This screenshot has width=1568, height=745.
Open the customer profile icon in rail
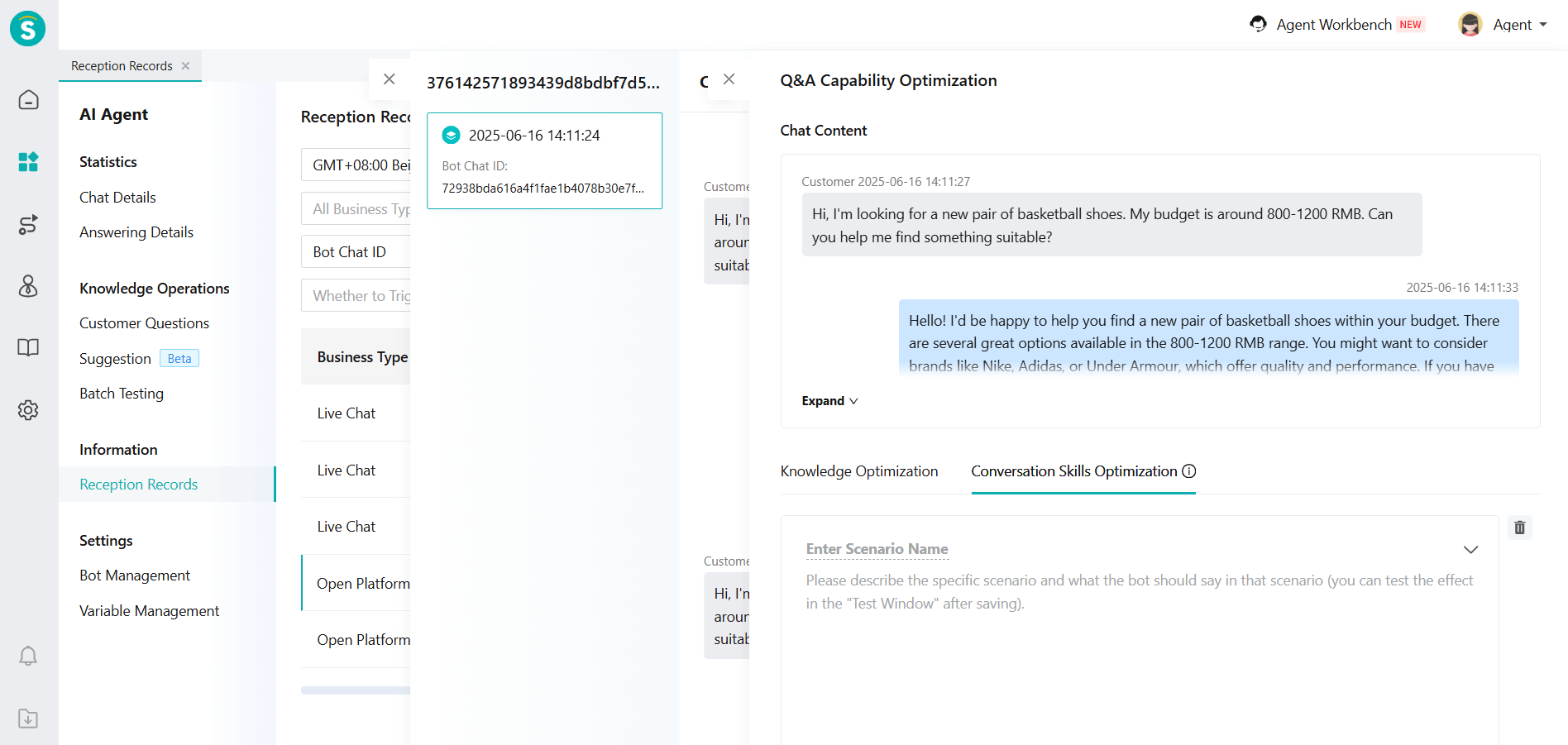click(x=28, y=286)
